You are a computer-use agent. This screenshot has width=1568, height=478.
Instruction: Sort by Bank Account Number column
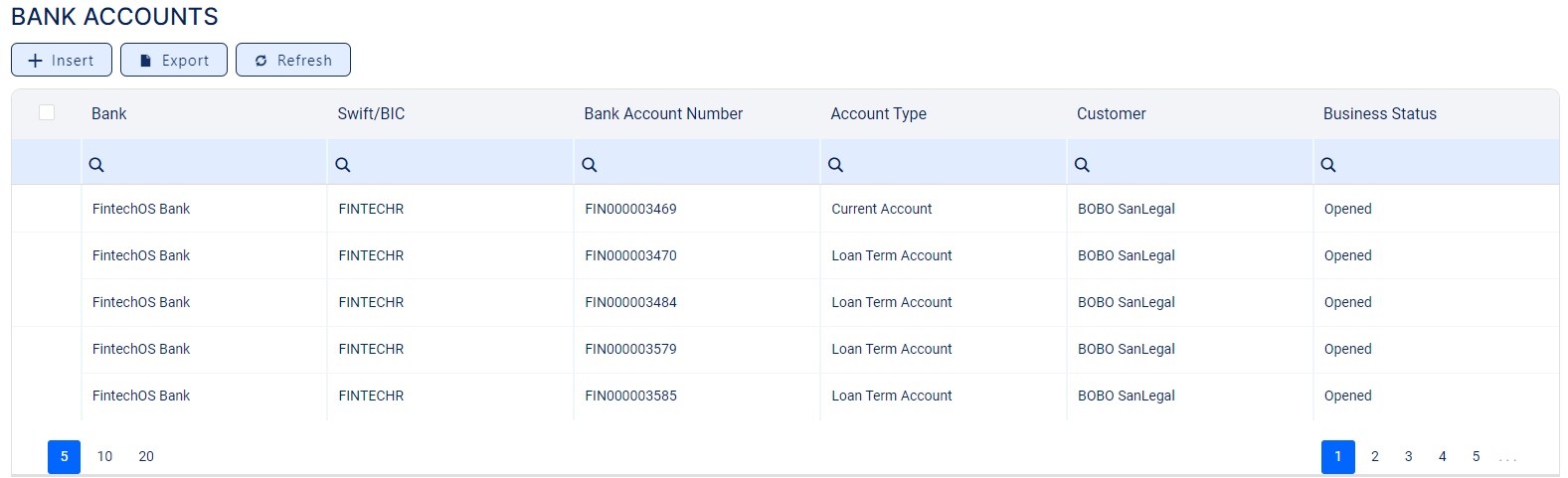tap(663, 113)
